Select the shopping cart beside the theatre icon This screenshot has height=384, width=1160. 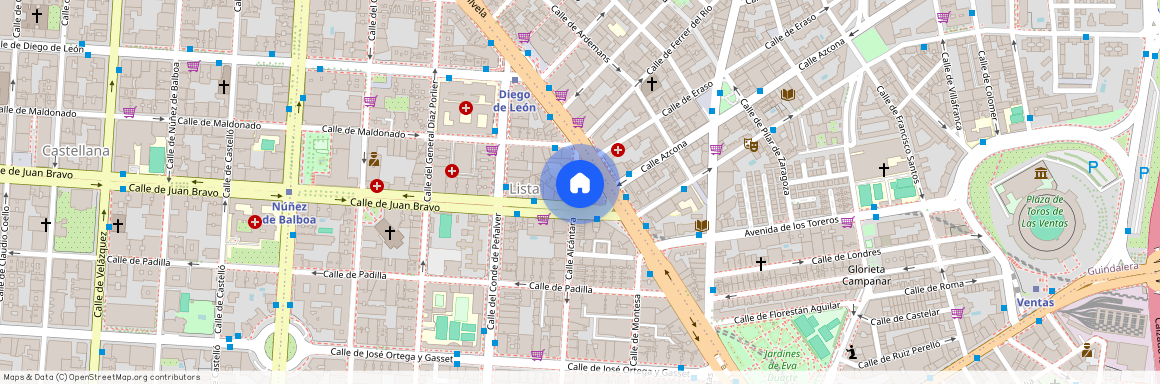pos(716,149)
